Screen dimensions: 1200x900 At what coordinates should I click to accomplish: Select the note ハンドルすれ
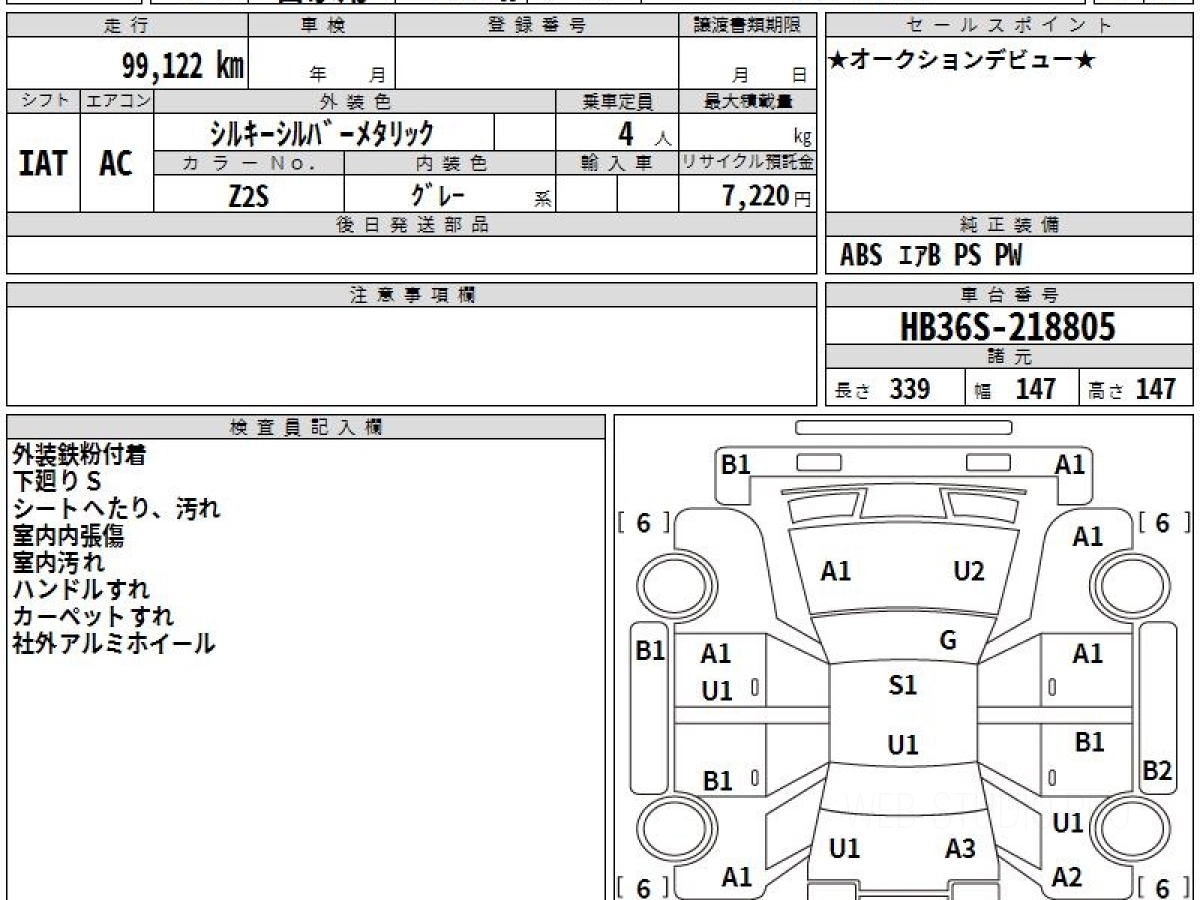[81, 590]
